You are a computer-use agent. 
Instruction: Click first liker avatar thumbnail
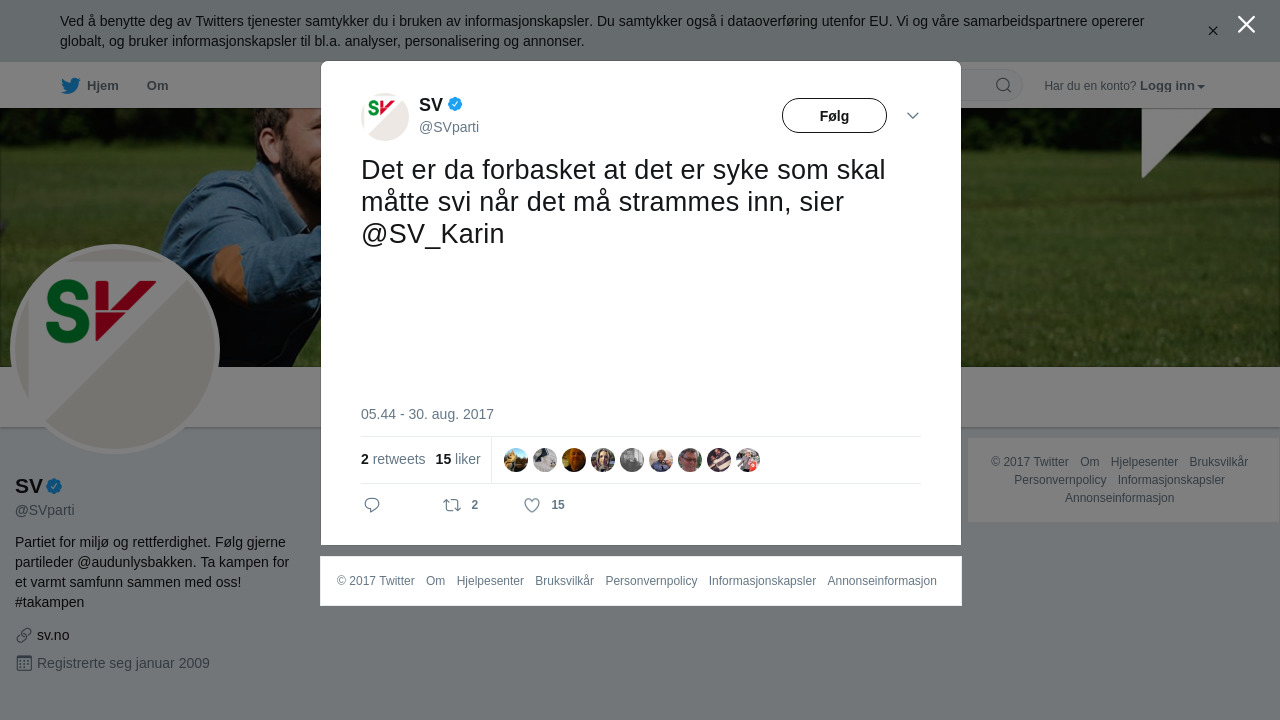[516, 460]
